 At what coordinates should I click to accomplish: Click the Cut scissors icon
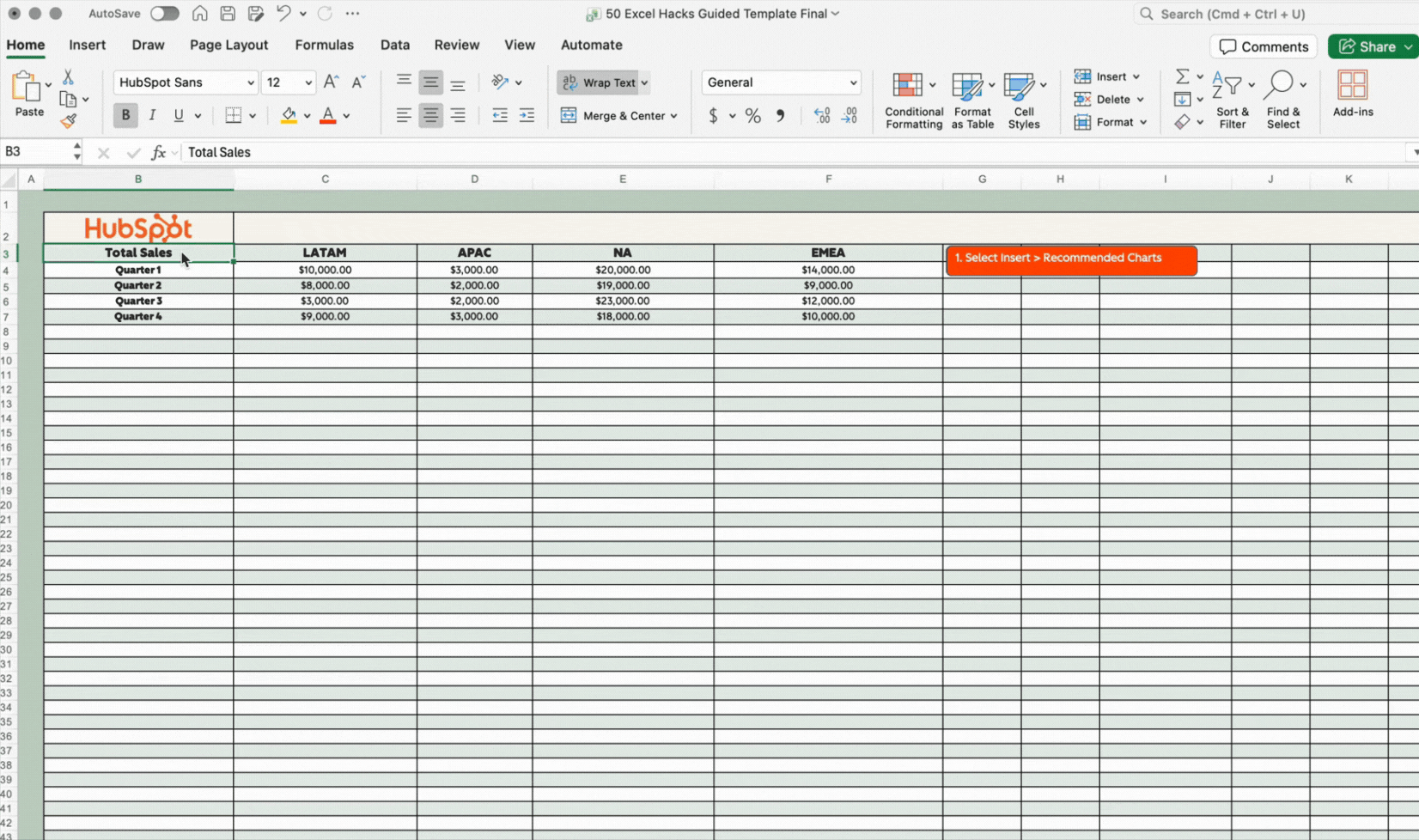coord(68,78)
